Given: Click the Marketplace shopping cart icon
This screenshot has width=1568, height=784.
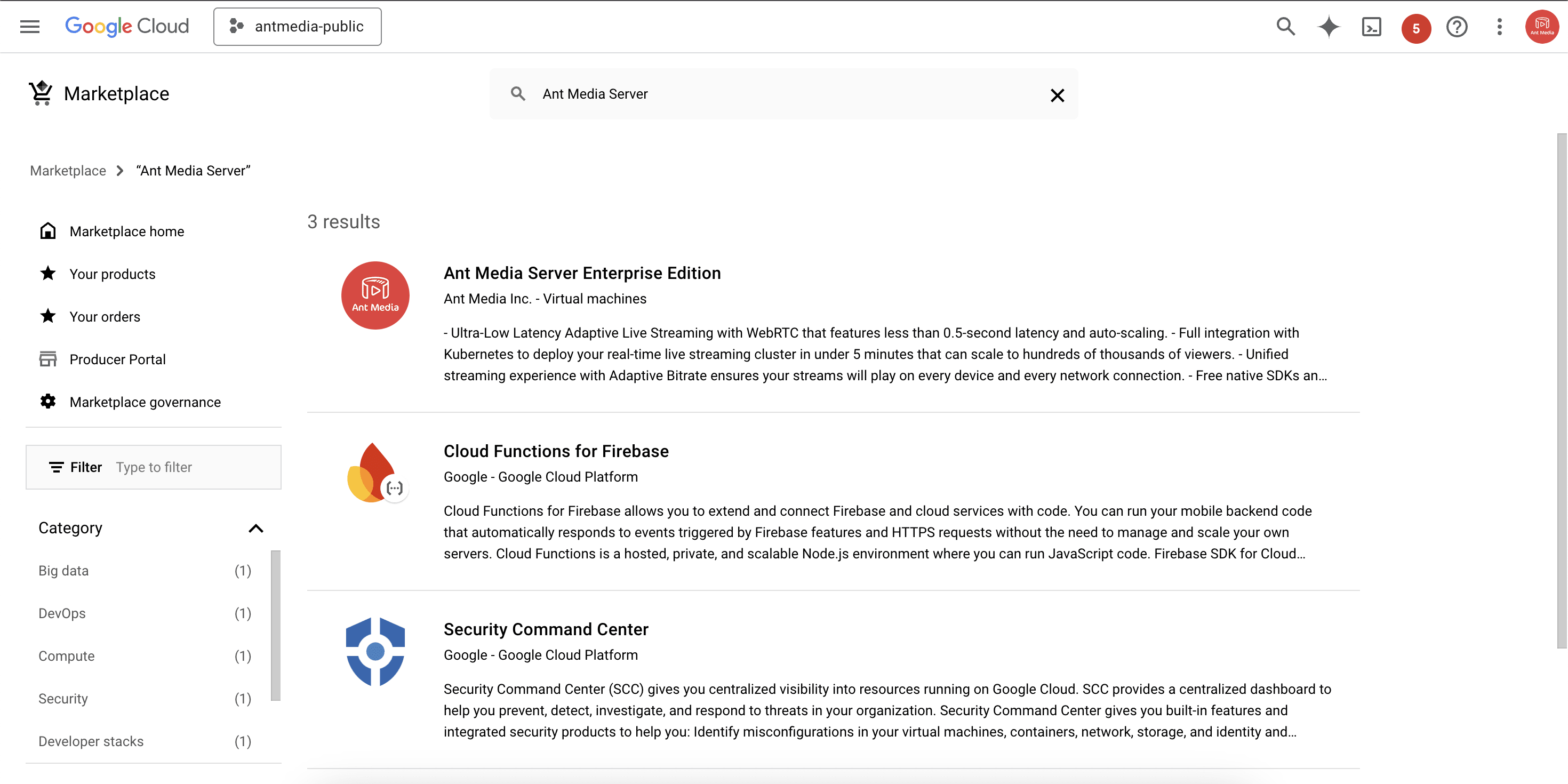Looking at the screenshot, I should click(x=40, y=93).
